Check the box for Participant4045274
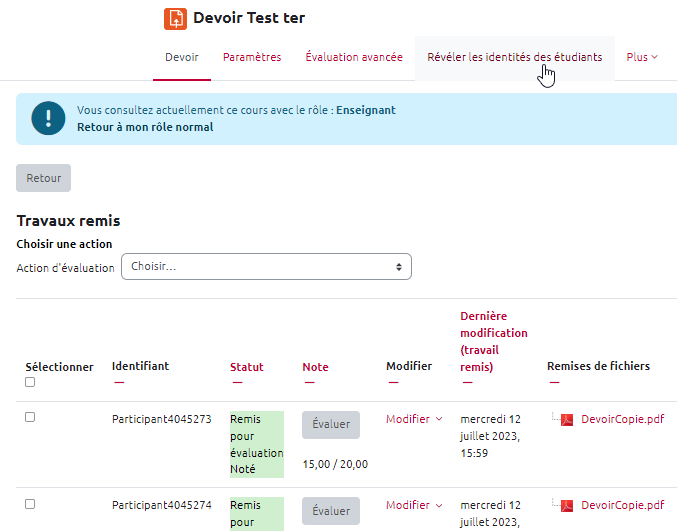Screen dimensions: 677x531 click(30, 504)
